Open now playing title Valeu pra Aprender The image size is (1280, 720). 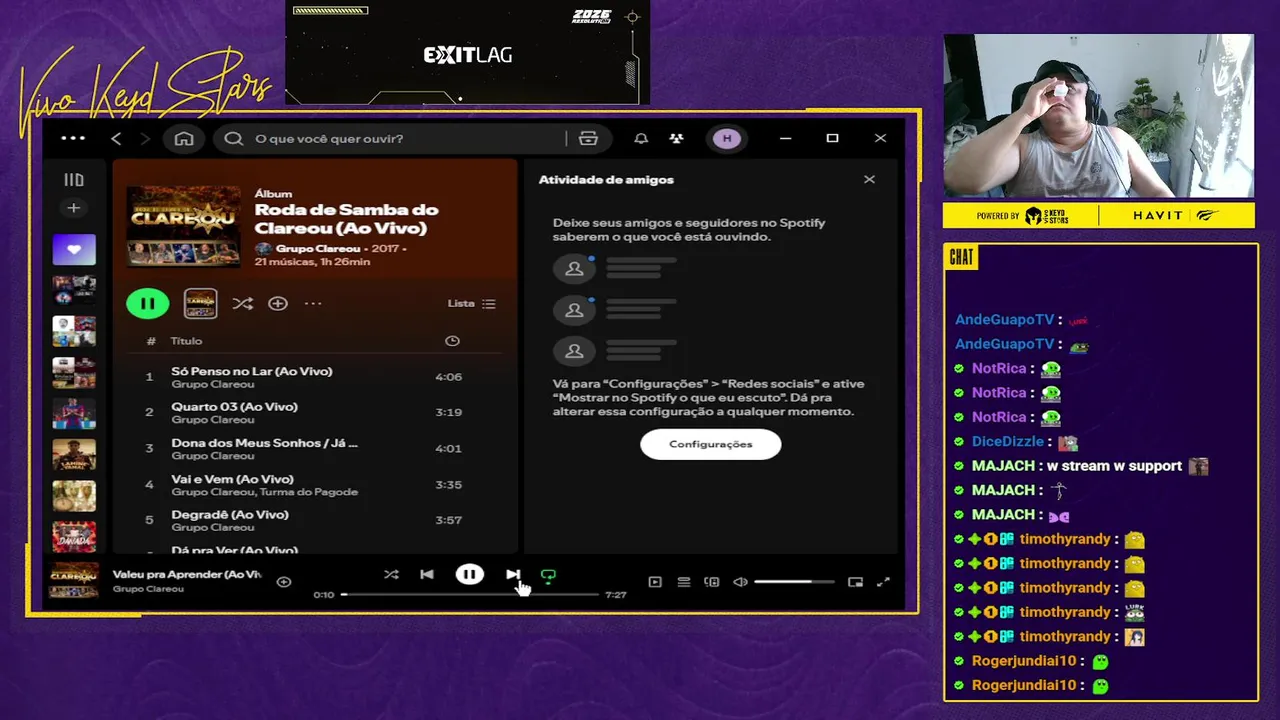click(187, 574)
